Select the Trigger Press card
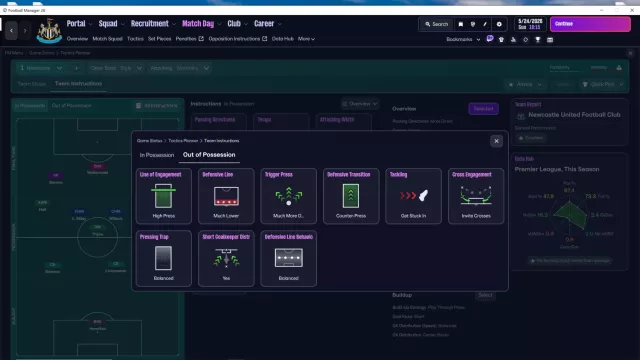Viewport: 640px width, 360px height. [289, 196]
